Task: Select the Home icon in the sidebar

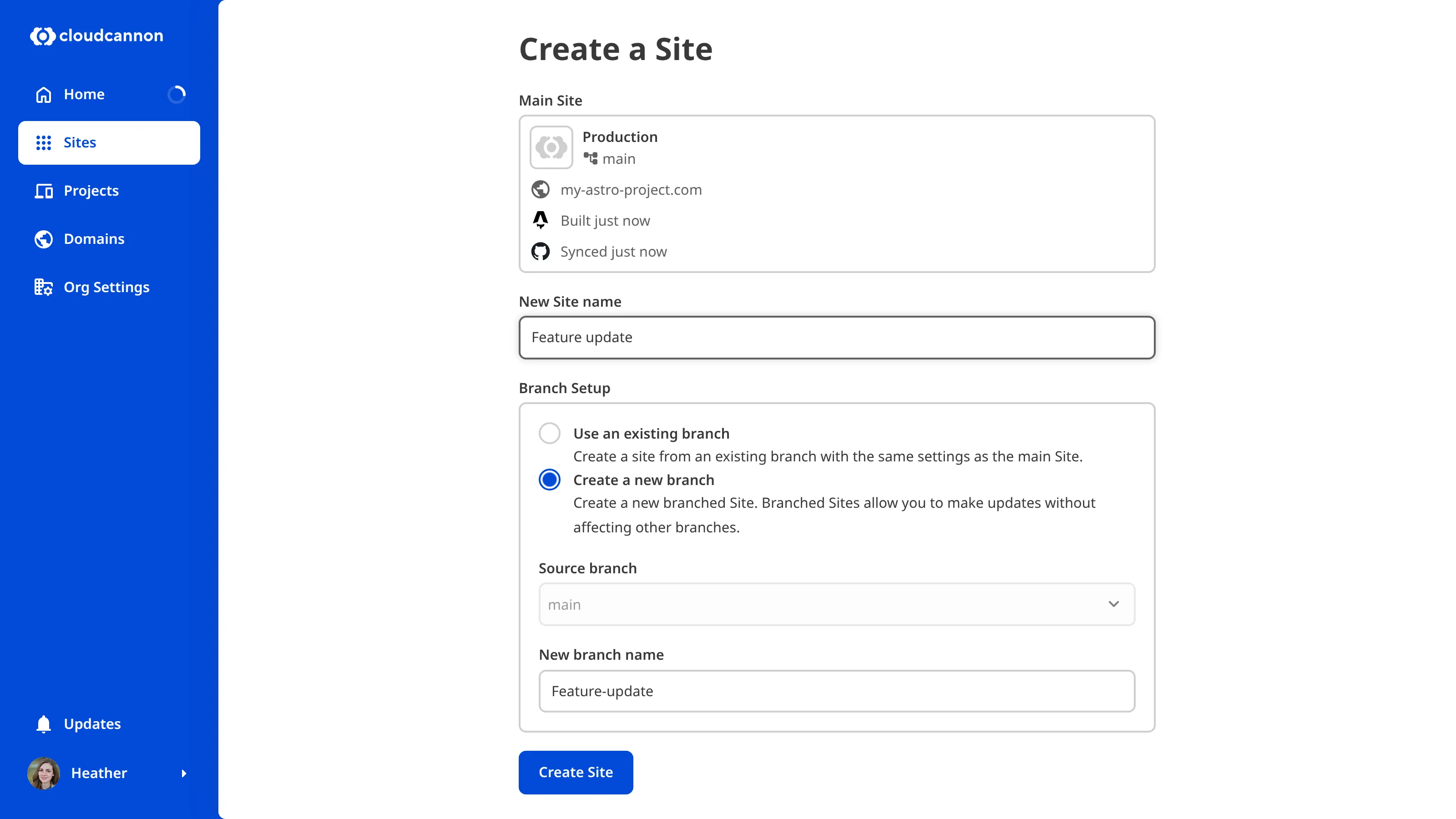Action: (44, 94)
